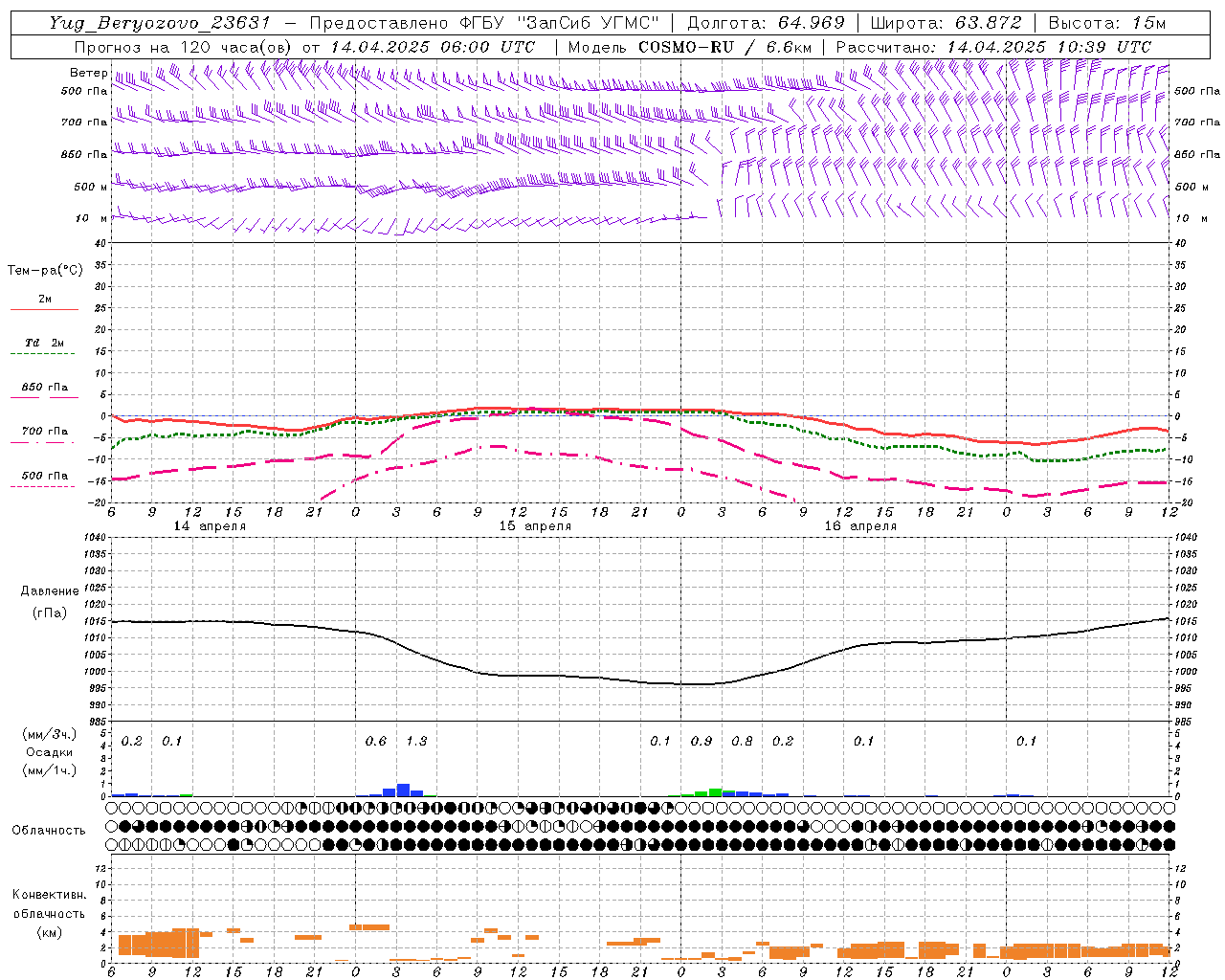The image size is (1225, 980).
Task: Click the '(мм/1ч.)' units label
Action: [49, 770]
